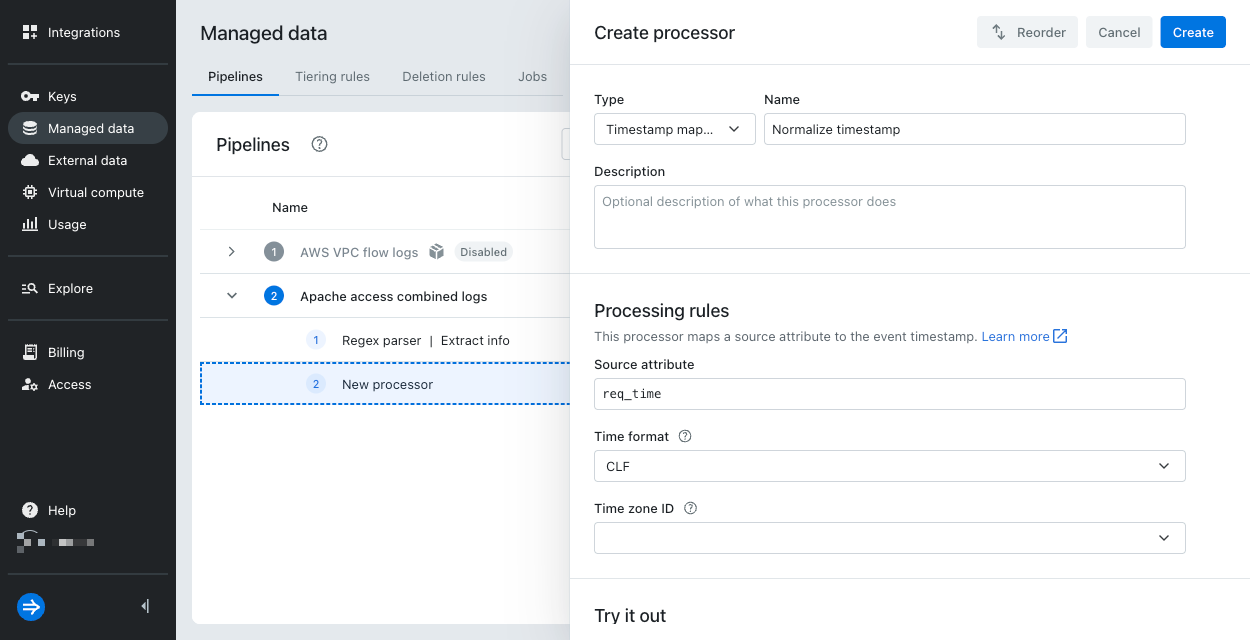Switch to the Tiering rules tab
The image size is (1250, 640).
[x=332, y=77]
